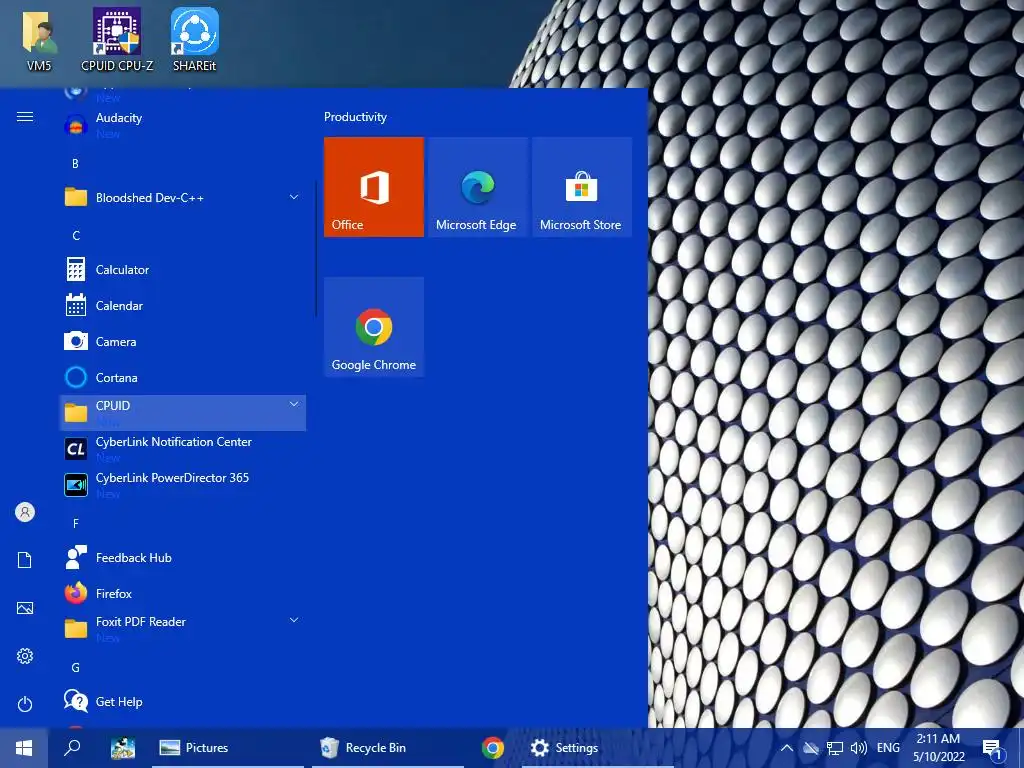Click the Windows Start button

pos(24,748)
